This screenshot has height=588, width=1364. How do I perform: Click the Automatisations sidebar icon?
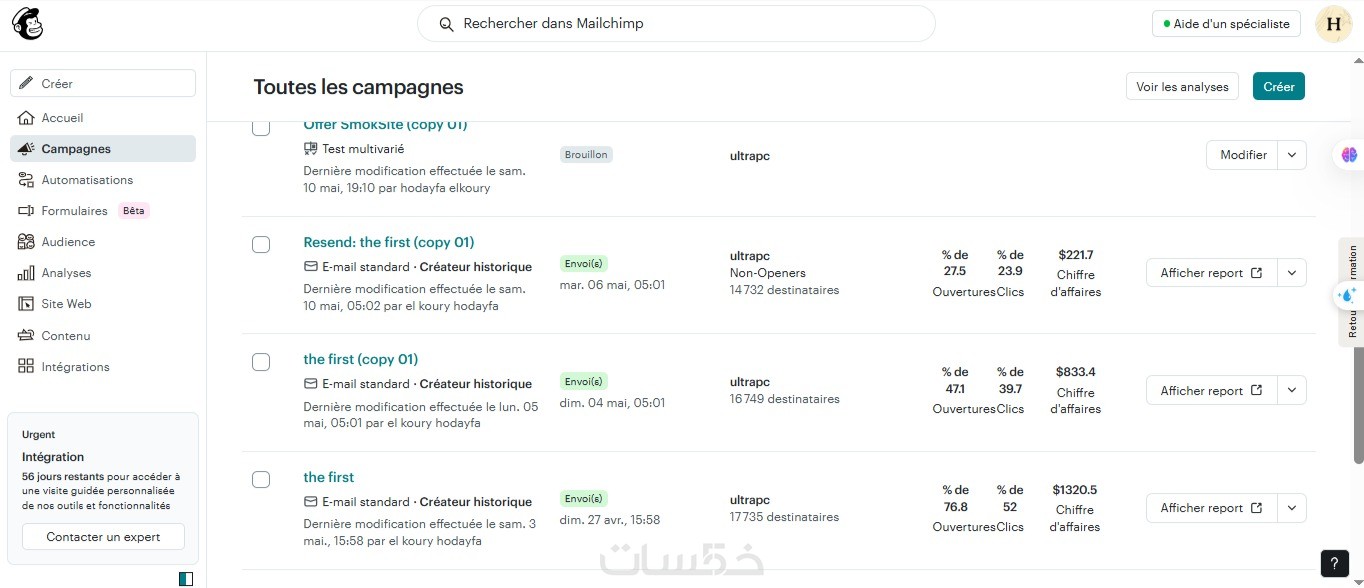click(x=26, y=180)
